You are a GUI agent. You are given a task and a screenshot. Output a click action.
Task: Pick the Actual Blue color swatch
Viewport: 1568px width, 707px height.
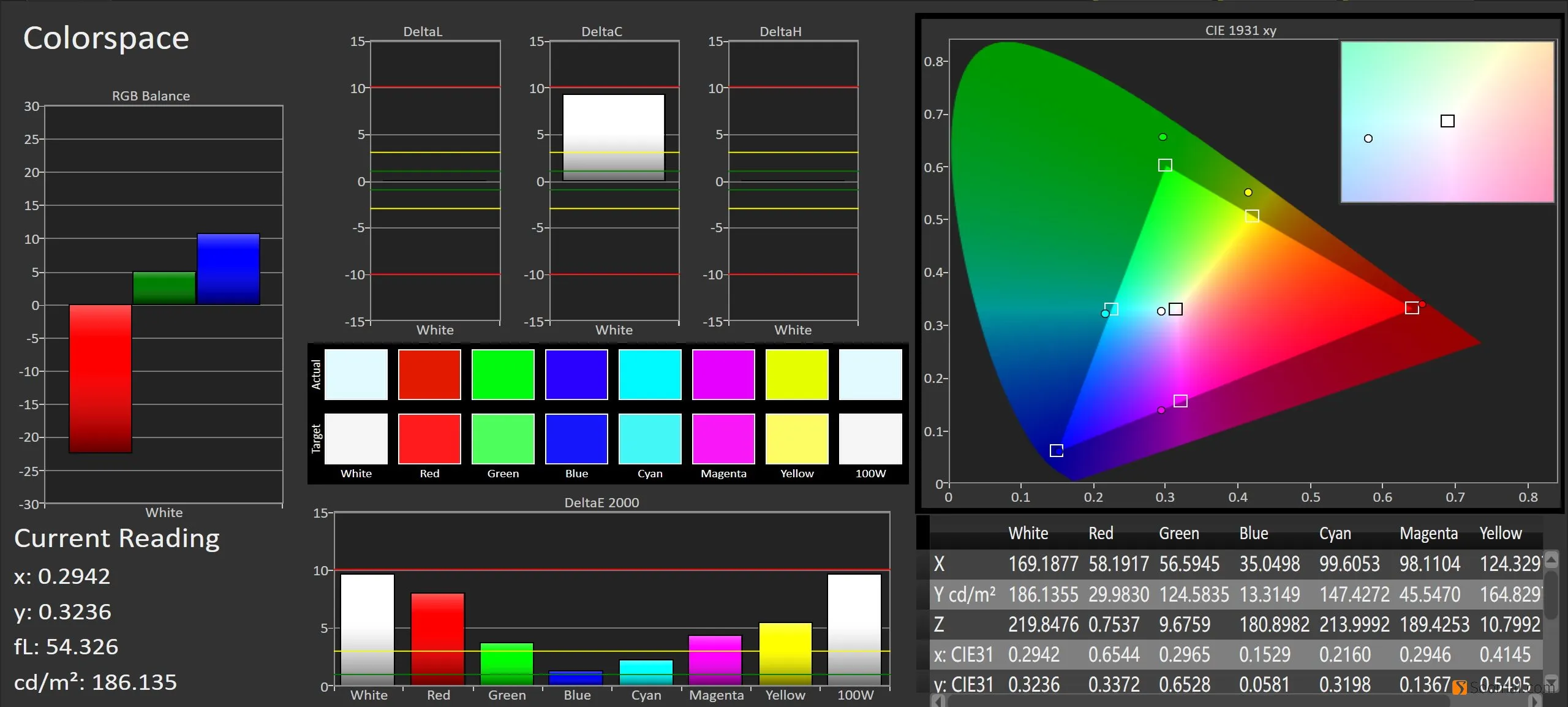click(x=576, y=374)
